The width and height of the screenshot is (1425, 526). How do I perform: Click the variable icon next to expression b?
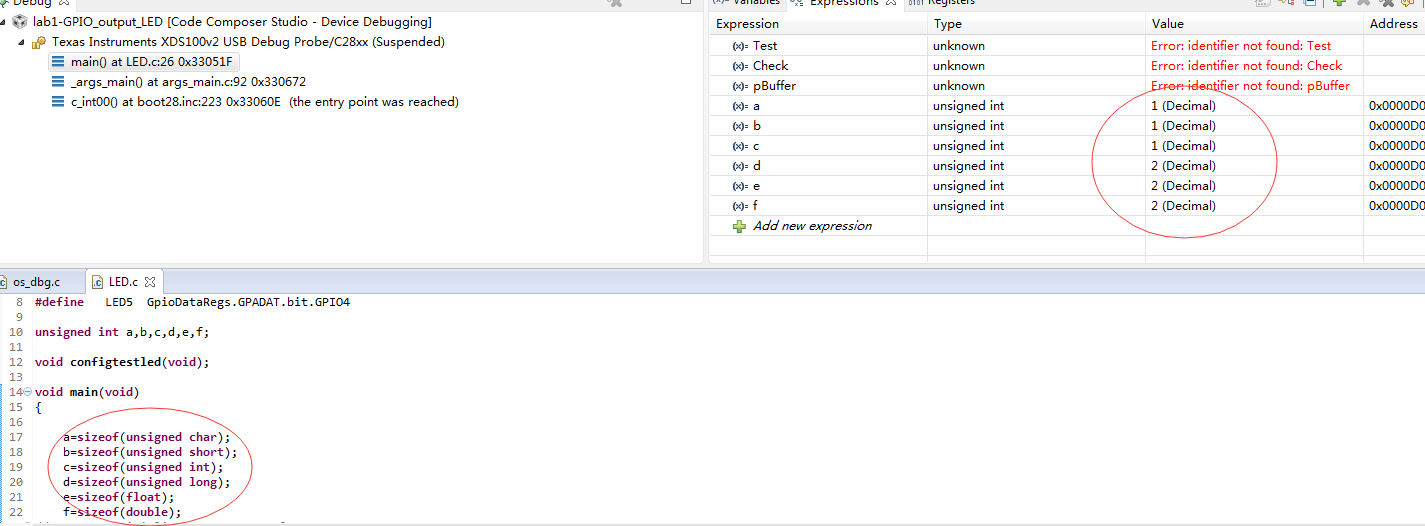(x=740, y=126)
